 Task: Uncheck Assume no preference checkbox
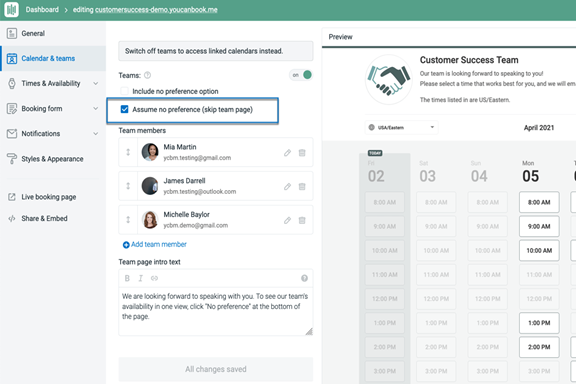tap(125, 109)
